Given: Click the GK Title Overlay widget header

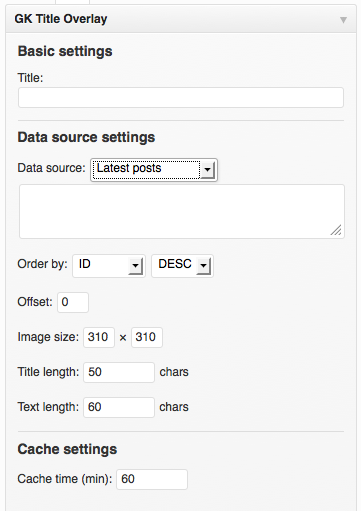Looking at the screenshot, I should [181, 19].
